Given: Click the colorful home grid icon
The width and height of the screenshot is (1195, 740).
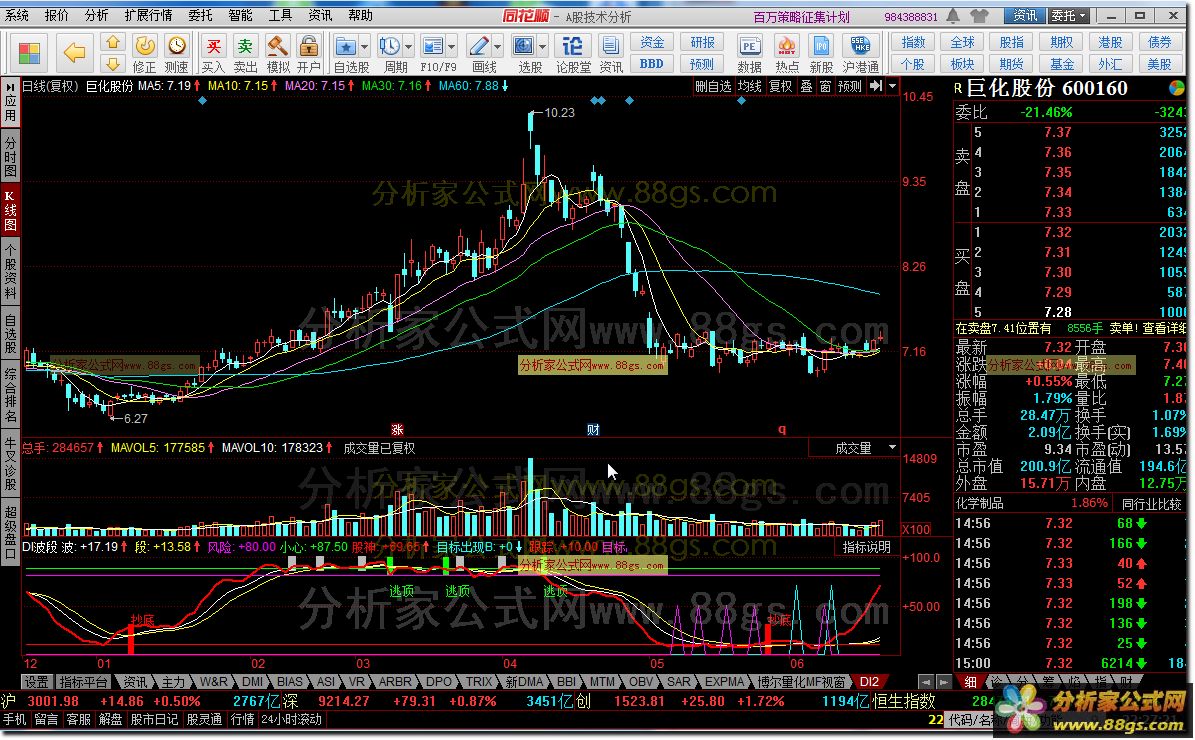Looking at the screenshot, I should [x=29, y=53].
